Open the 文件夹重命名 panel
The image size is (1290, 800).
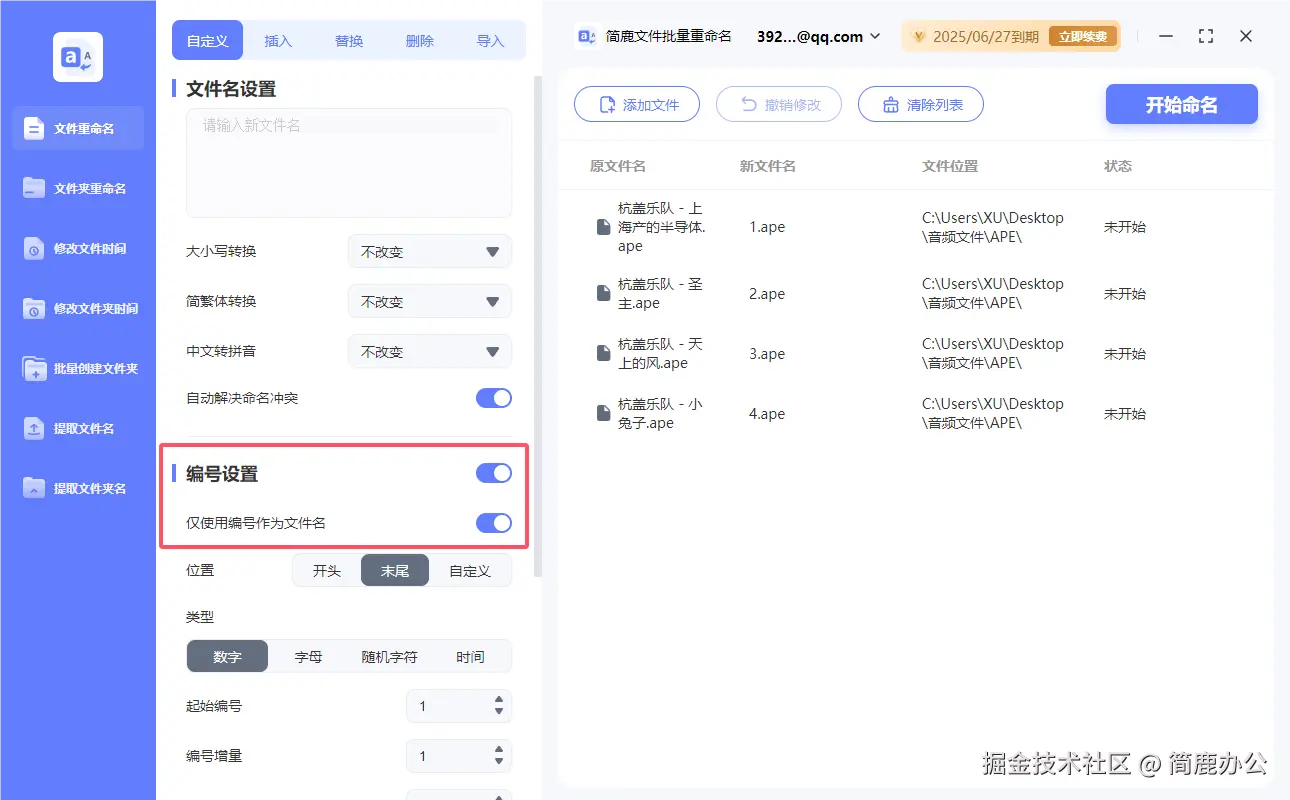(x=77, y=188)
